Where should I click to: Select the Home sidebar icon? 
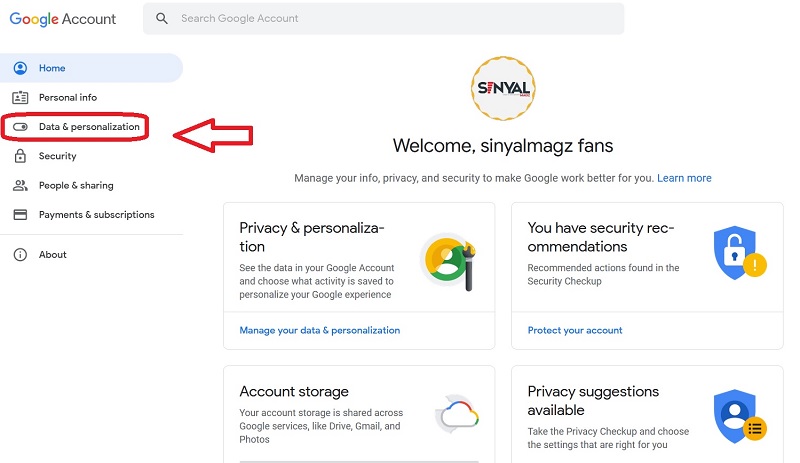[x=20, y=68]
